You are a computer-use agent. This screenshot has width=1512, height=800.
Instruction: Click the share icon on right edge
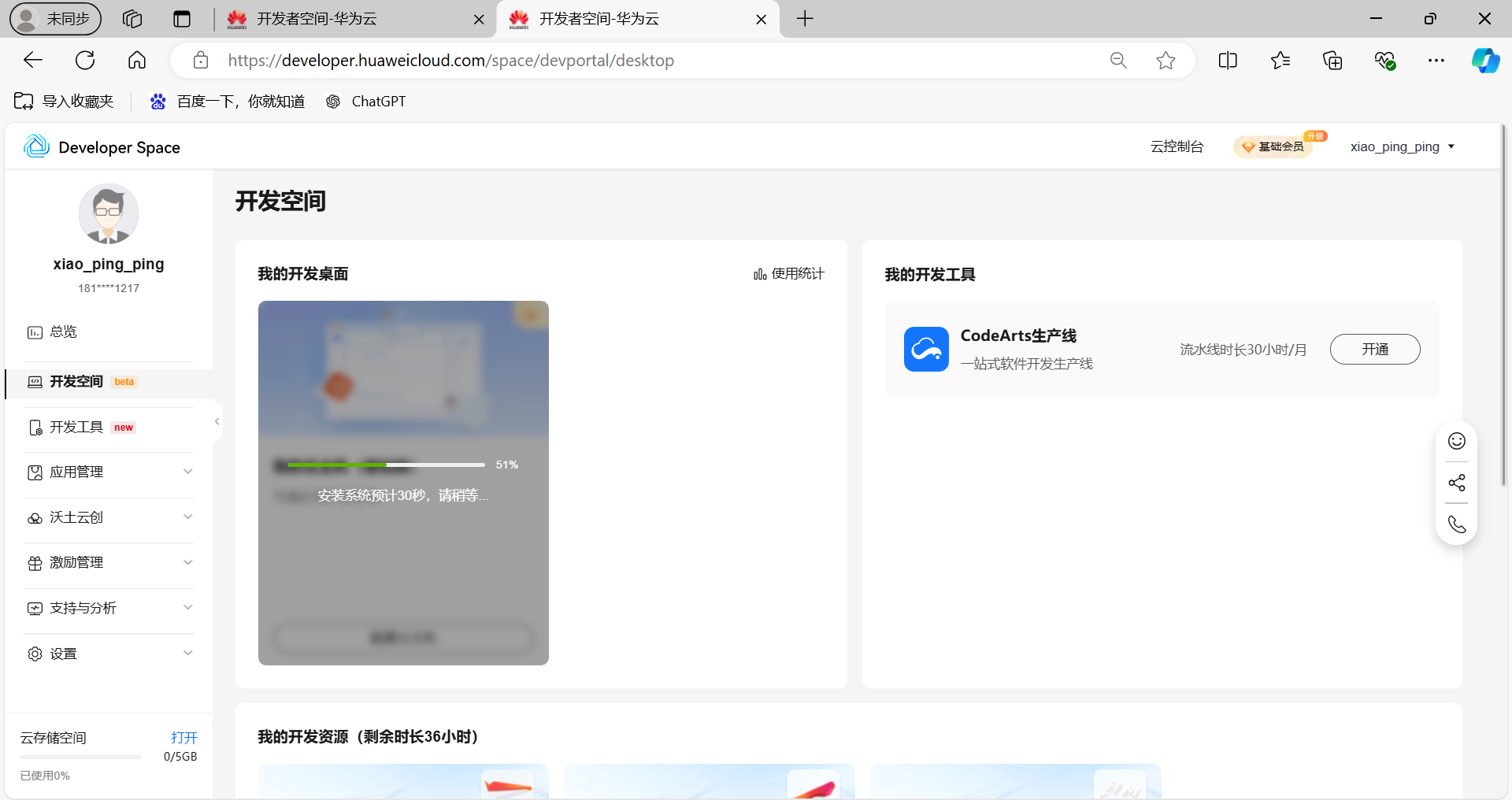pyautogui.click(x=1456, y=482)
